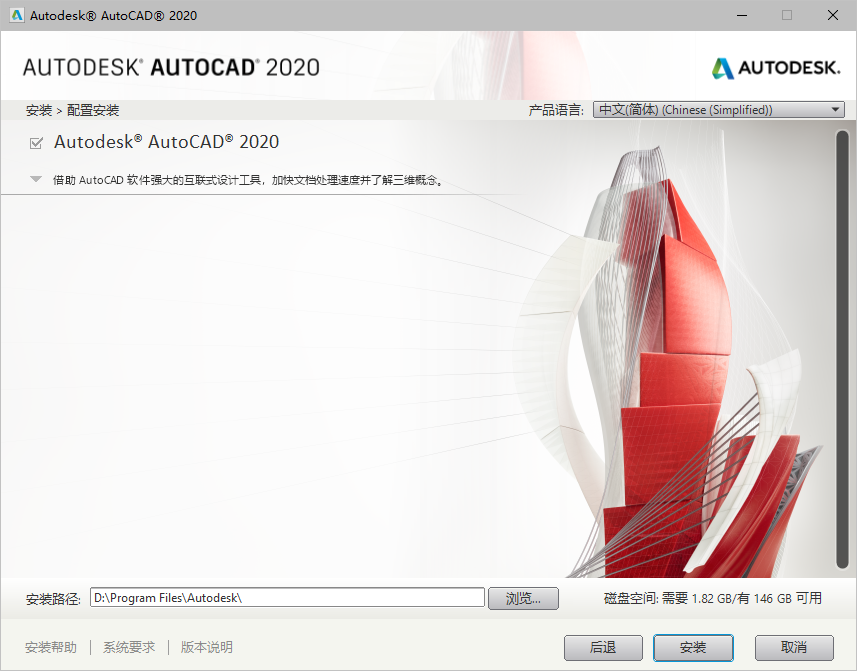Screen dimensions: 857x671
Task: Expand the AutoCAD product description disclosure arrow
Action: [35, 178]
